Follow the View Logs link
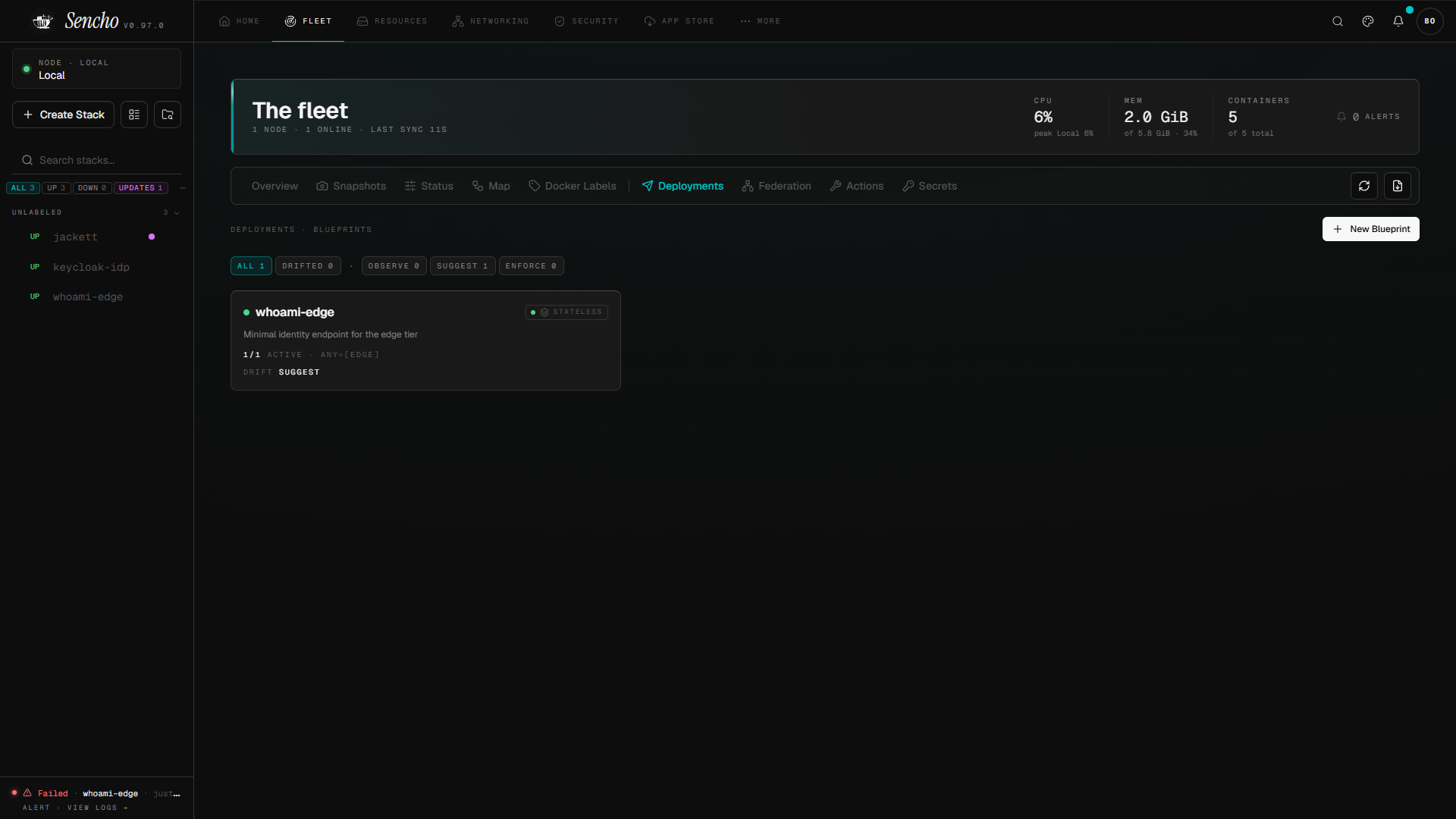This screenshot has height=819, width=1456. point(98,808)
